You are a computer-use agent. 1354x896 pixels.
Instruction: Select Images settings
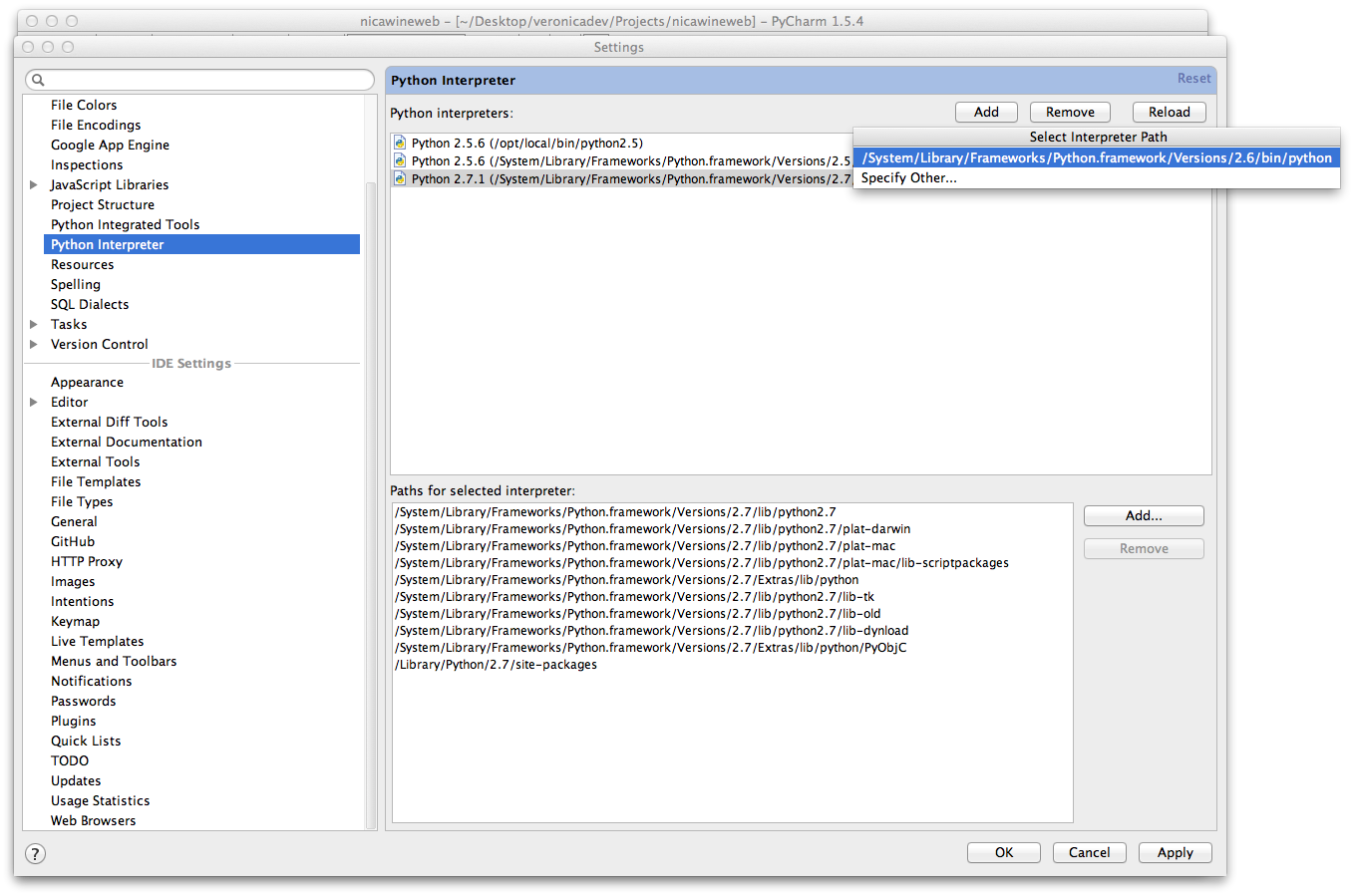73,581
